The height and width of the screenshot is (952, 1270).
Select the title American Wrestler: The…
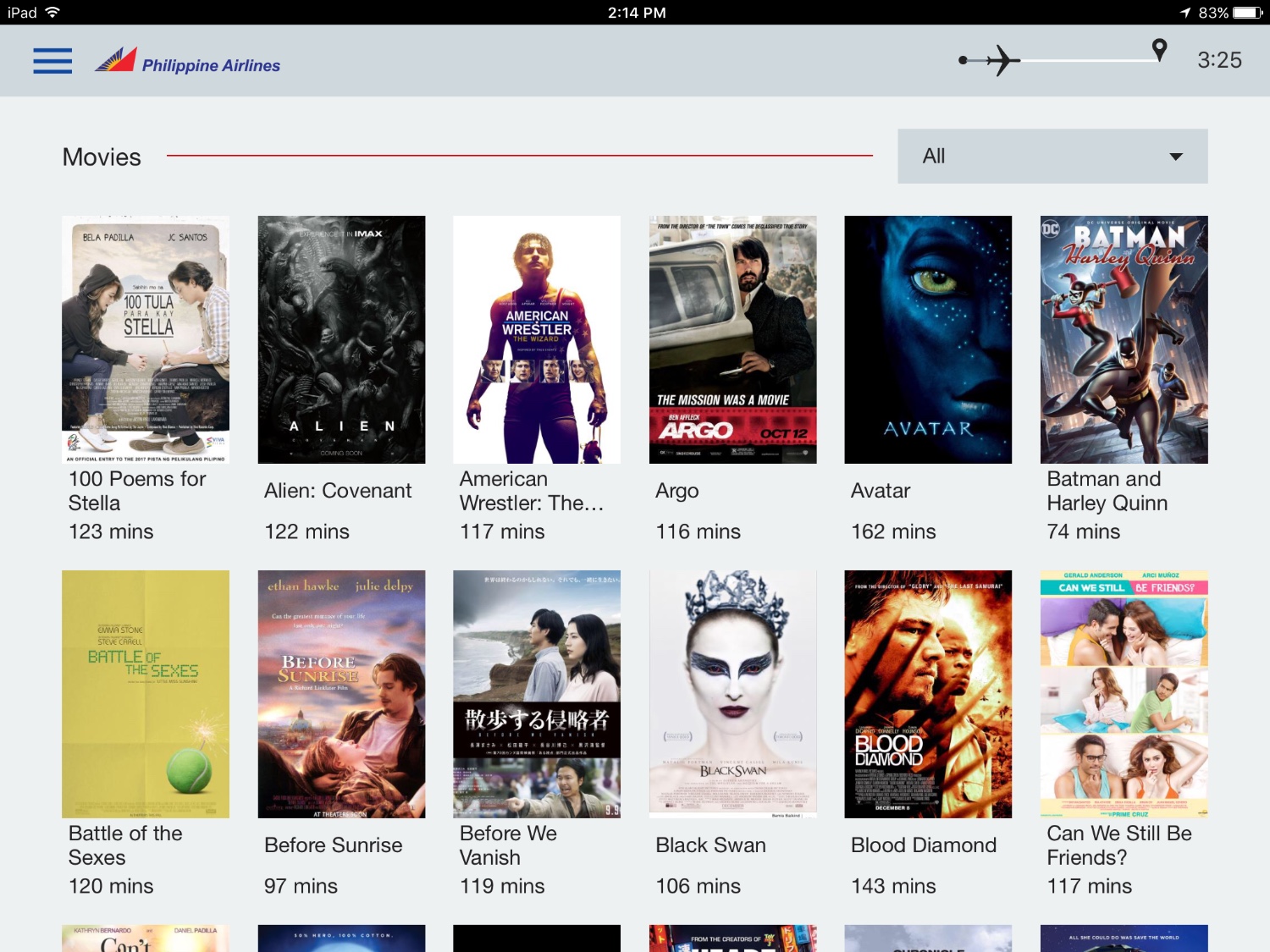(532, 491)
